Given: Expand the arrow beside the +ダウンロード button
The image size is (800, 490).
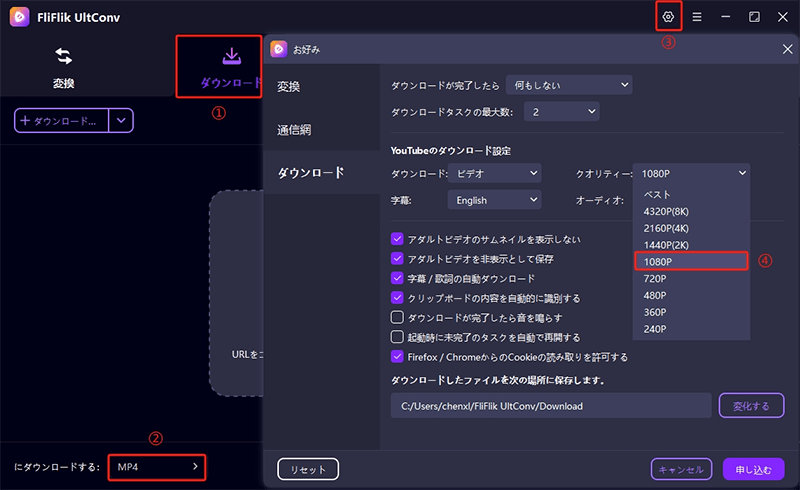Looking at the screenshot, I should click(x=121, y=121).
